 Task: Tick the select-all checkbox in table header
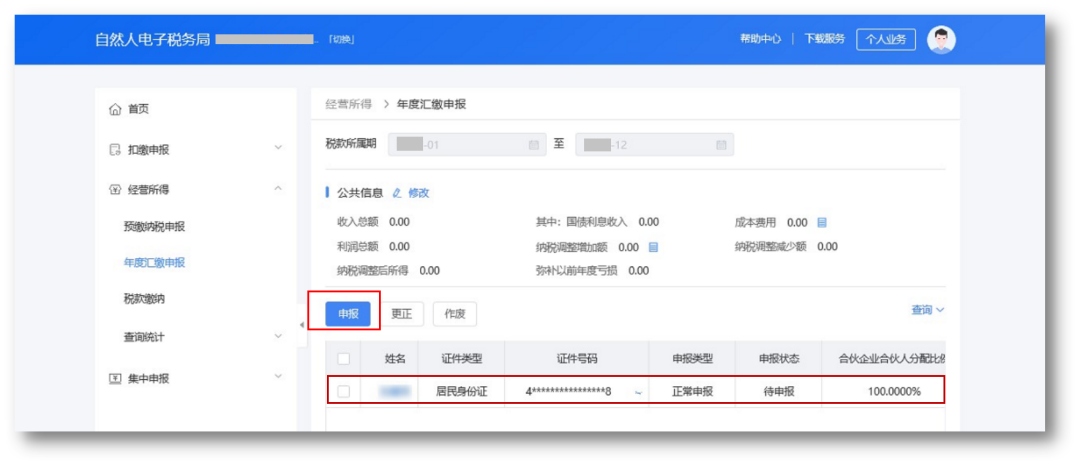click(343, 359)
